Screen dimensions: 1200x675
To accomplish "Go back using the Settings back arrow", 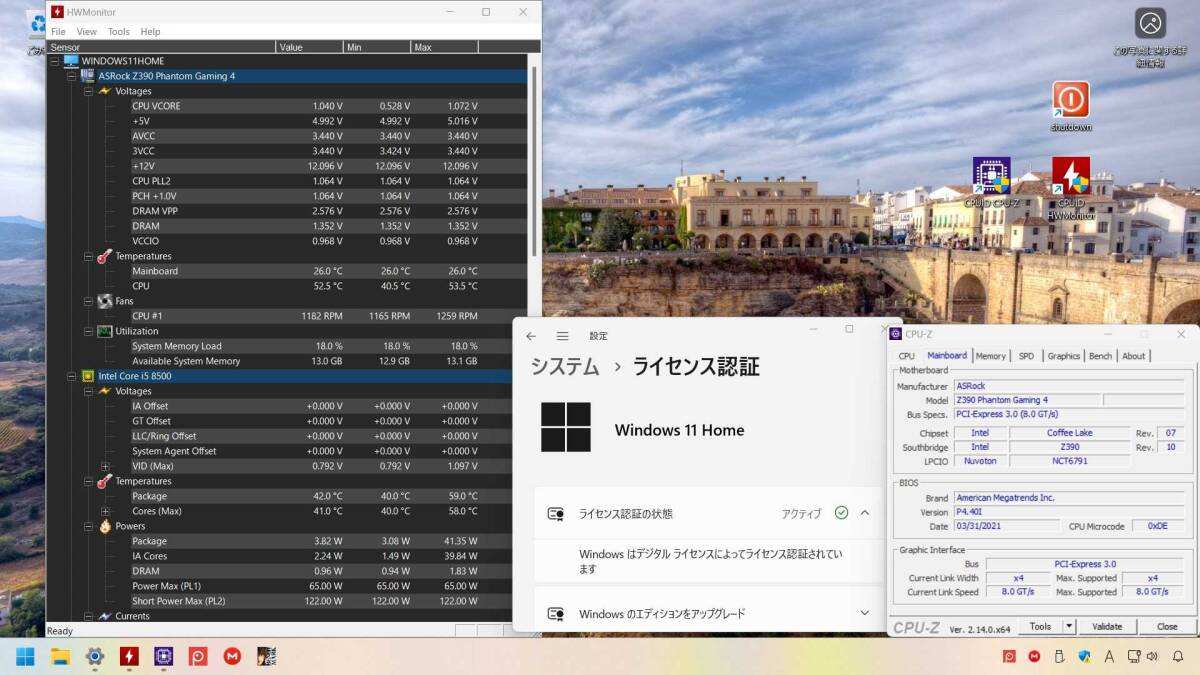I will pos(531,336).
